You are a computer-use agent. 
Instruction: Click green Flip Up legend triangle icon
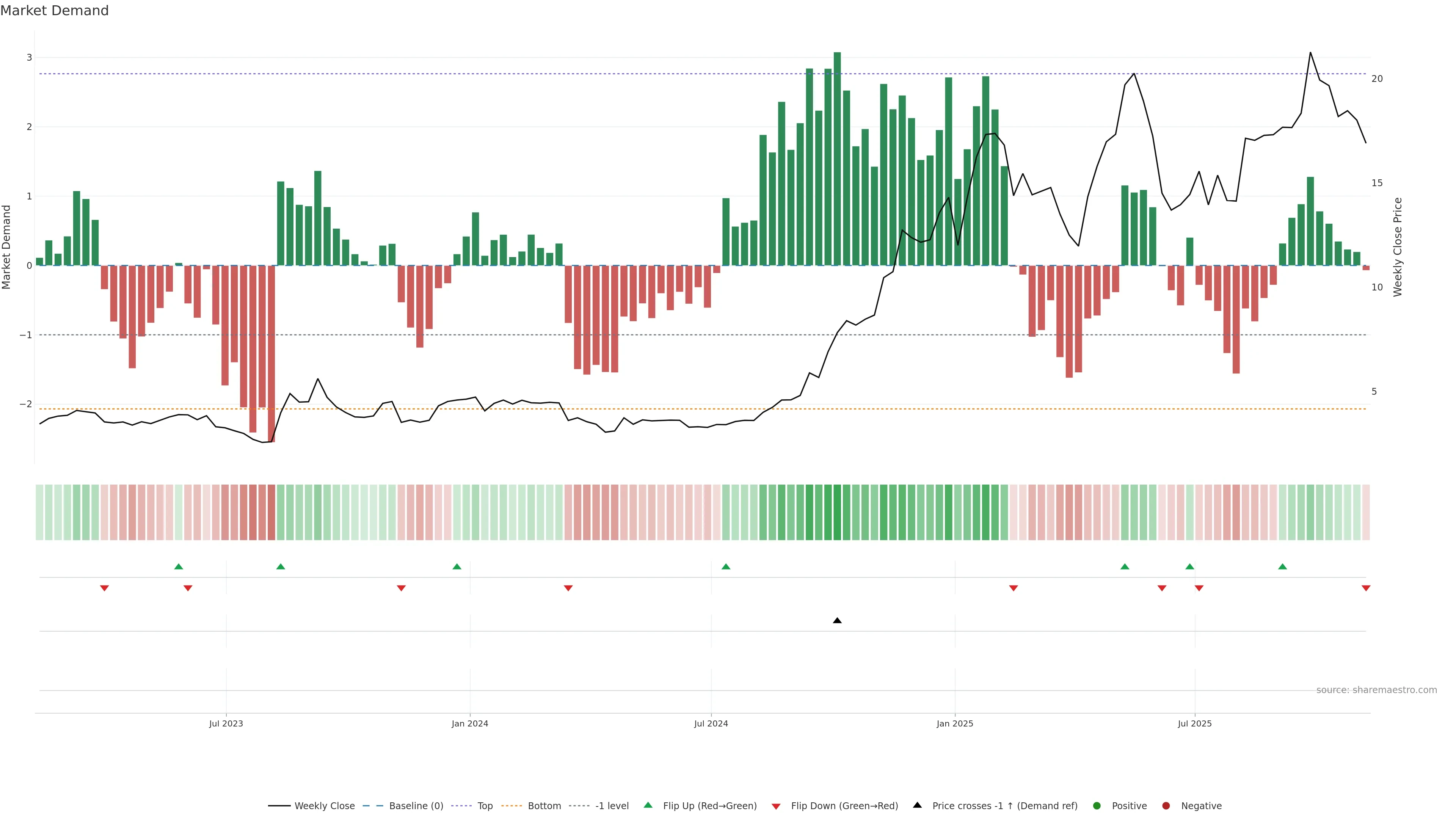[648, 805]
